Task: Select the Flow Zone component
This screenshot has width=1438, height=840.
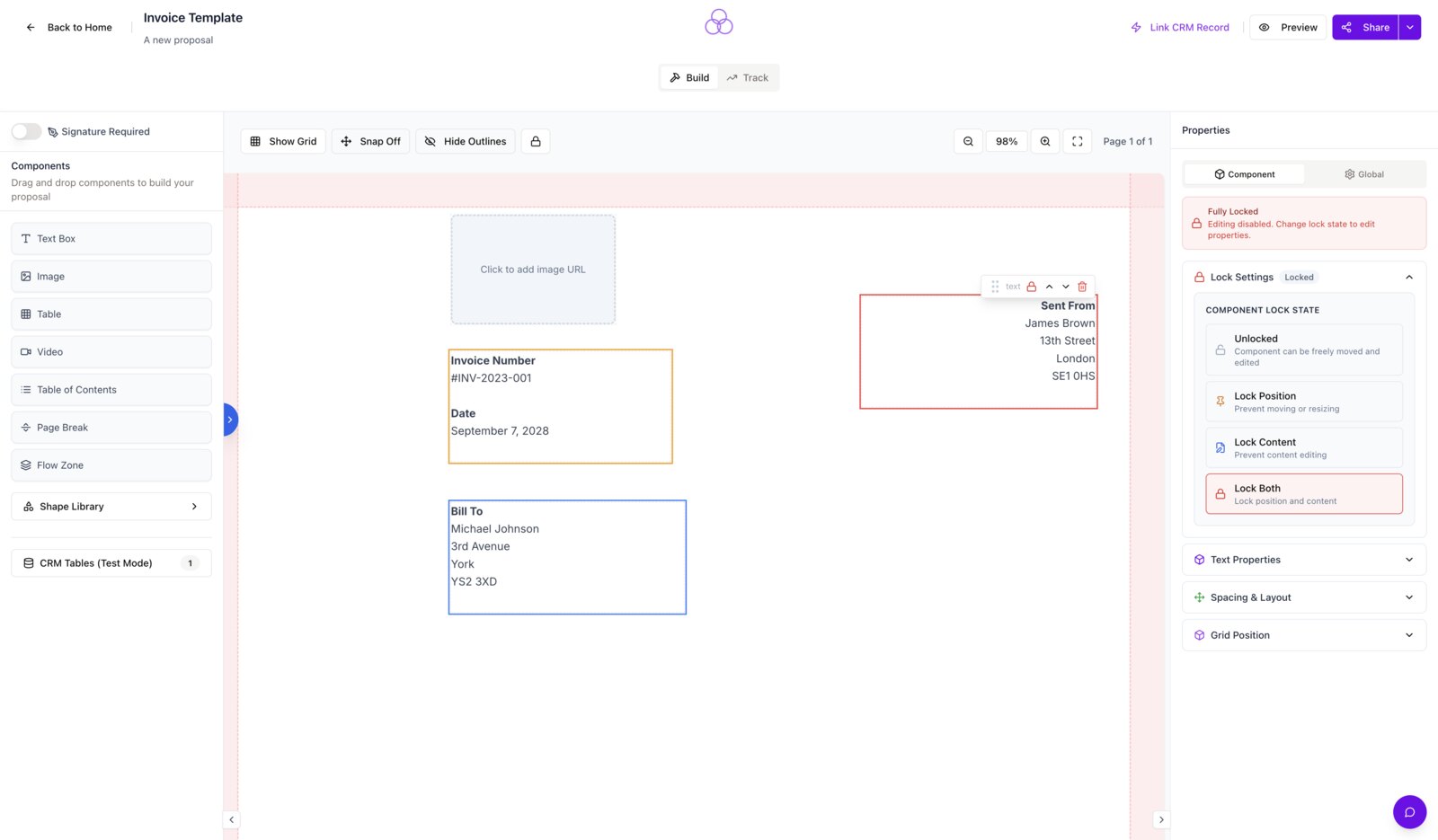Action: [111, 465]
